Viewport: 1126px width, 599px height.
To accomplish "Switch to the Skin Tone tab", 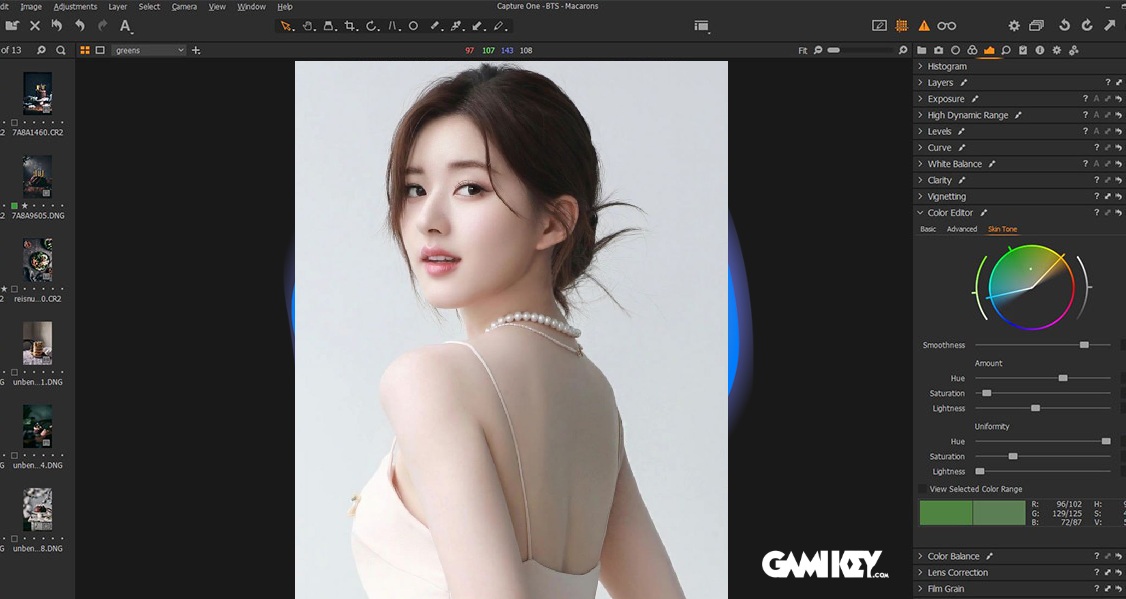I will tap(1002, 229).
